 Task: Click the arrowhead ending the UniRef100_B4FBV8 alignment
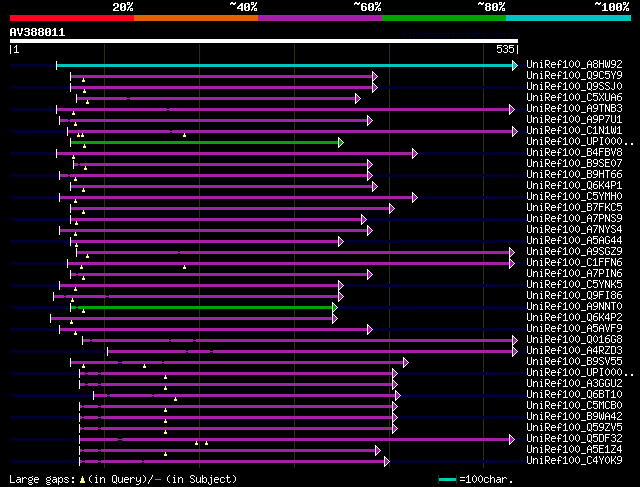click(415, 153)
